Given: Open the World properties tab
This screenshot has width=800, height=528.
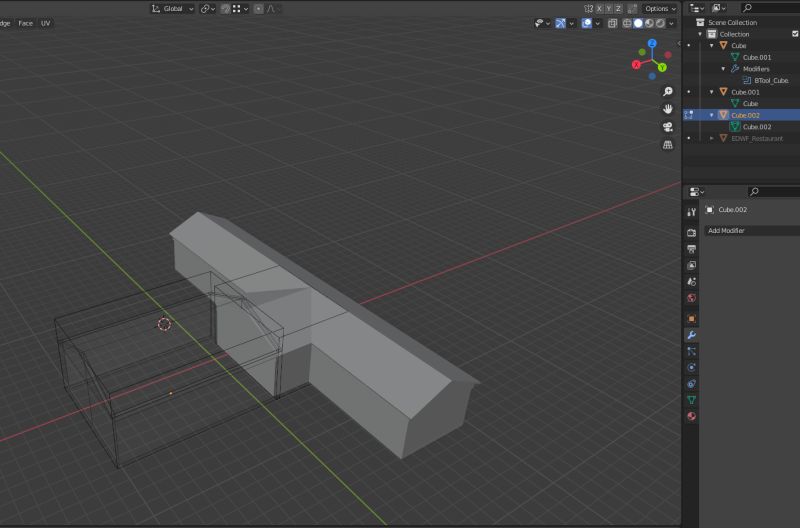Looking at the screenshot, I should click(x=691, y=298).
